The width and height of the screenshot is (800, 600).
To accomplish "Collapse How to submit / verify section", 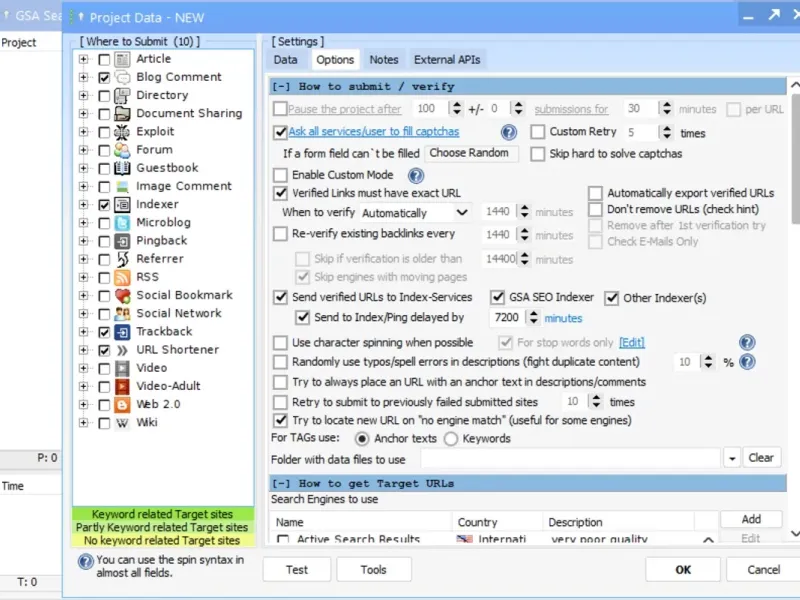I will [x=281, y=87].
